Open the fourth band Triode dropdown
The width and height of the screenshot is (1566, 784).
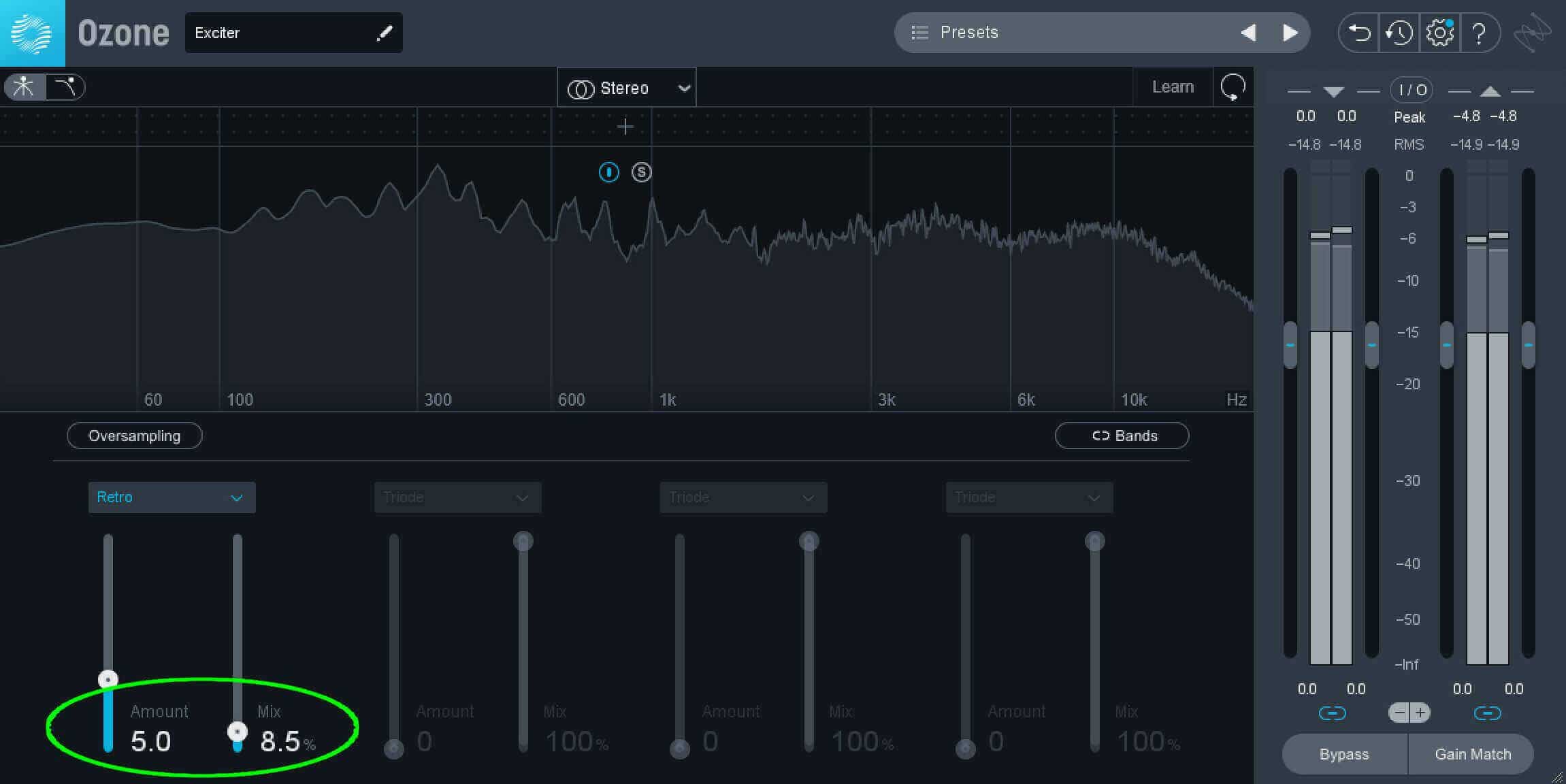pos(1029,497)
